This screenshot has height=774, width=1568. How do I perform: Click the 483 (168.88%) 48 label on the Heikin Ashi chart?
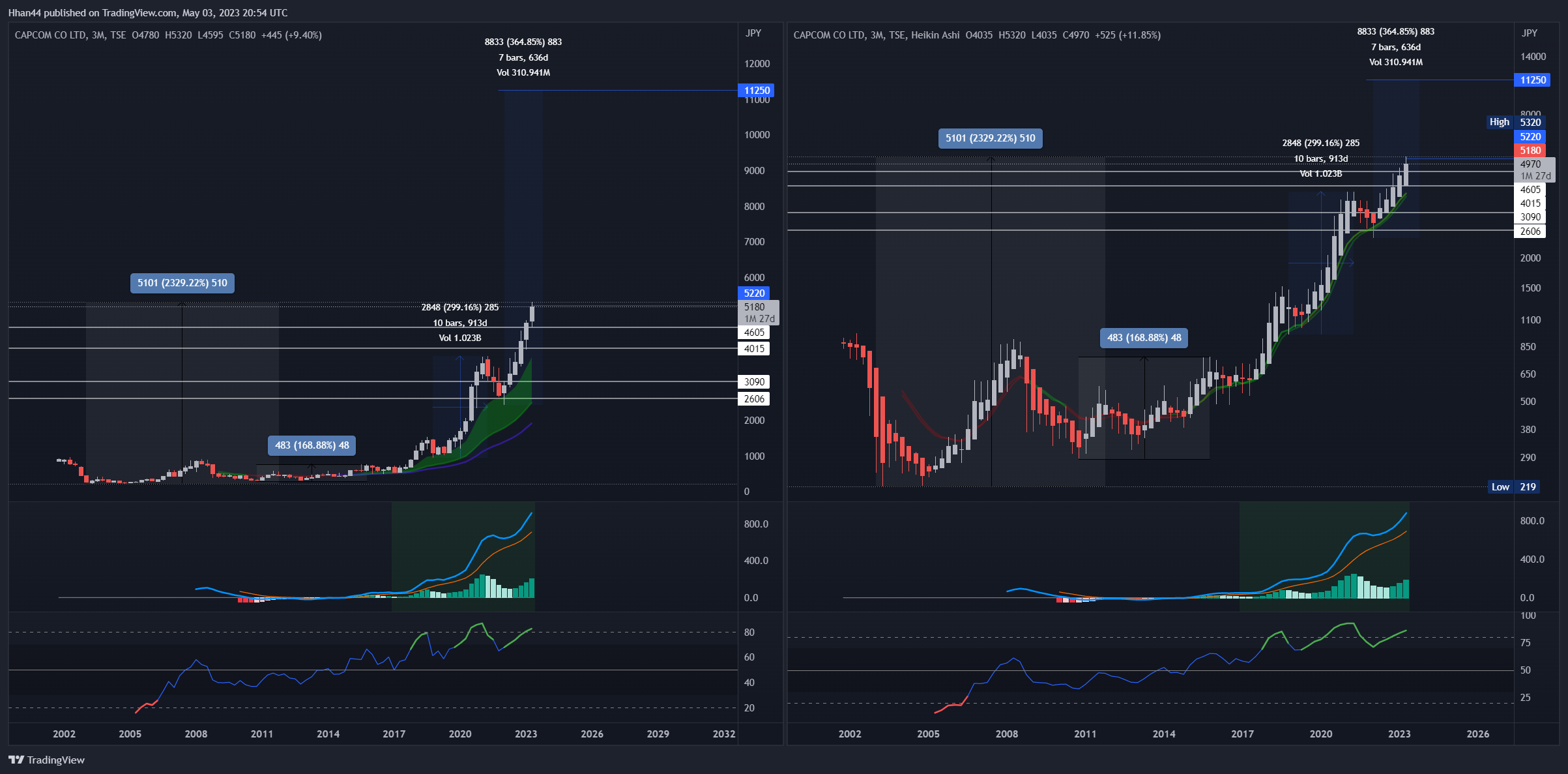point(1144,338)
